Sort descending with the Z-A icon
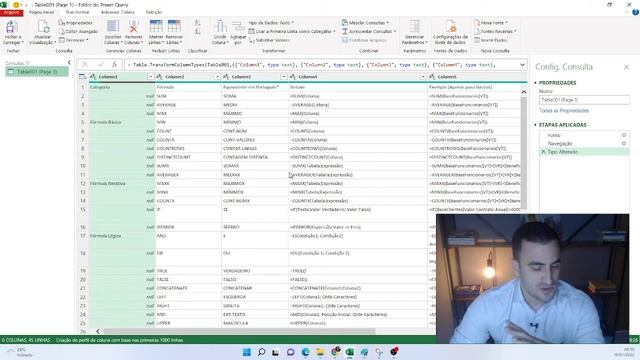Image resolution: width=640 pixels, height=360 pixels. pos(198,31)
